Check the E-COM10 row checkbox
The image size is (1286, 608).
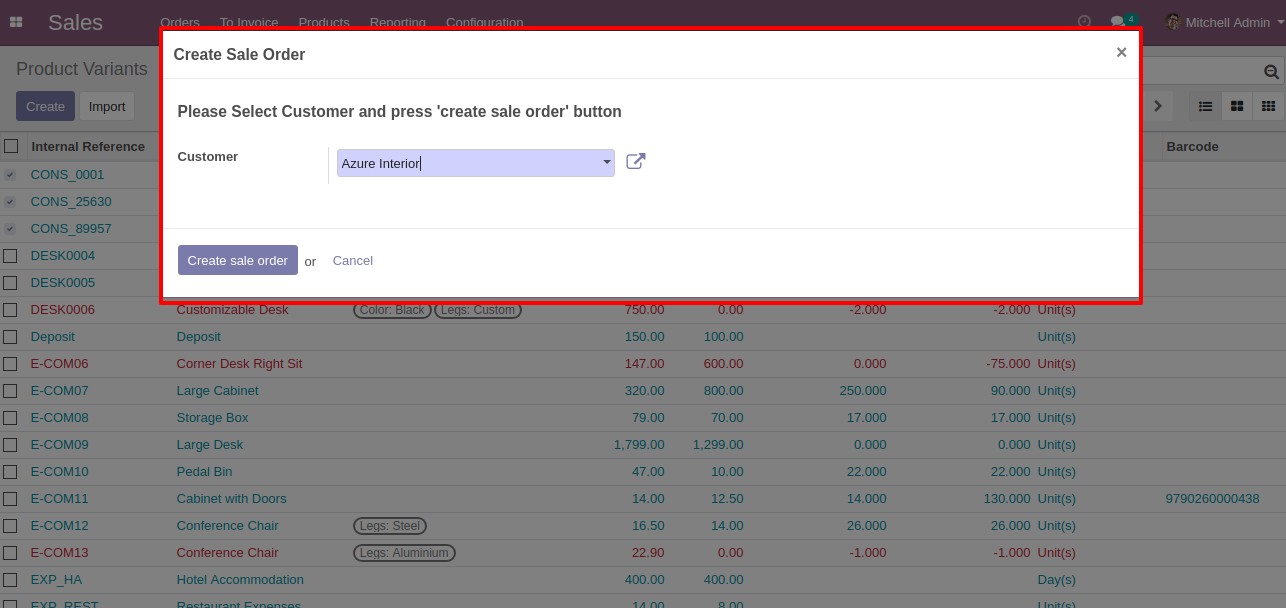(10, 471)
